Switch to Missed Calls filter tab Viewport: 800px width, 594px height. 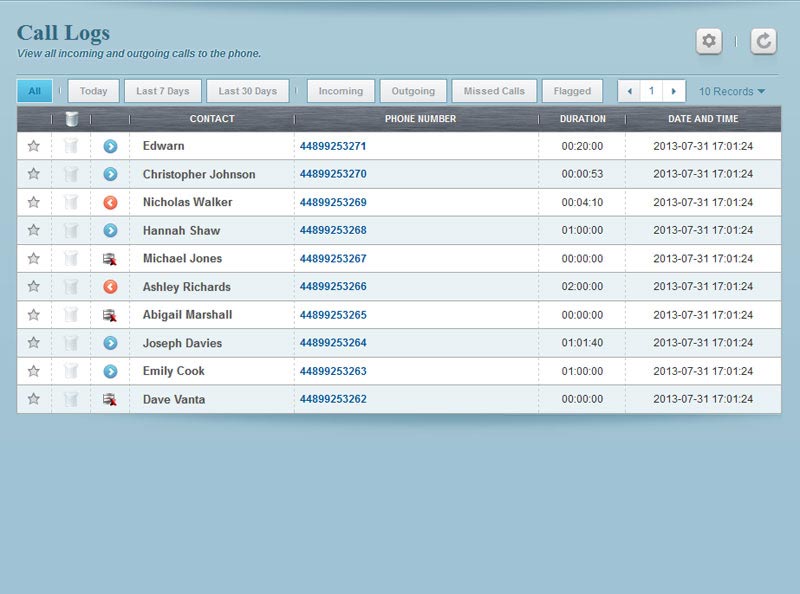(x=494, y=91)
